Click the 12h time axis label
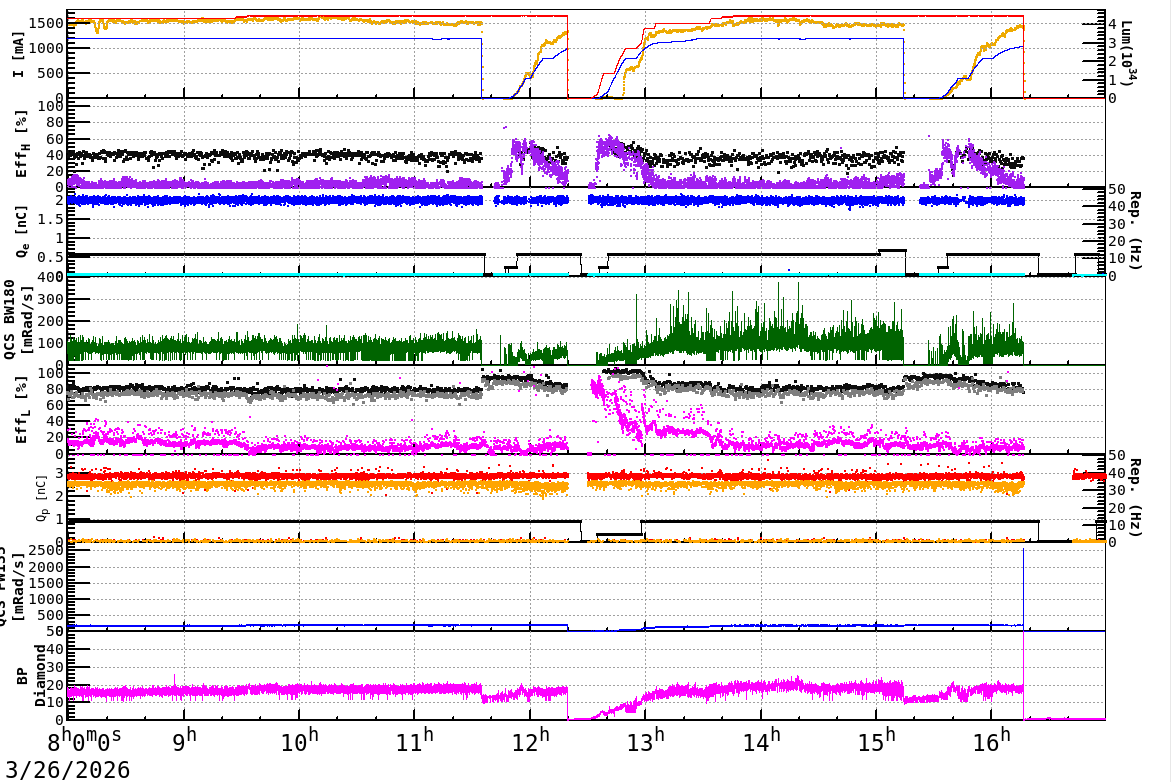1172x782 pixels. [530, 741]
